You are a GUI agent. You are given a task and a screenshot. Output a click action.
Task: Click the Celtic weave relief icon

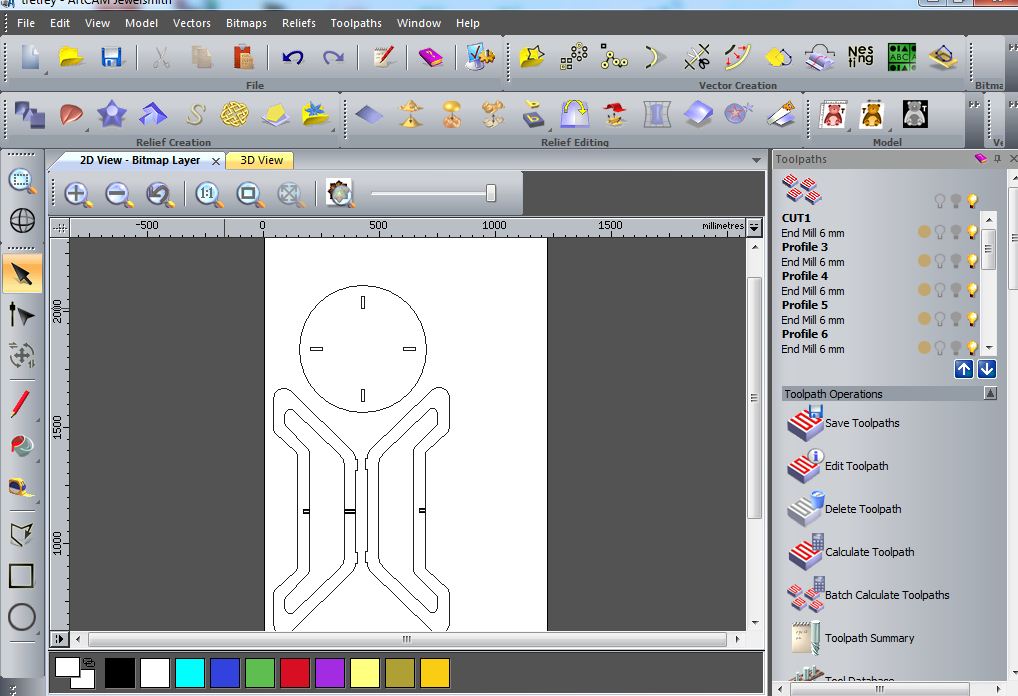tap(234, 115)
